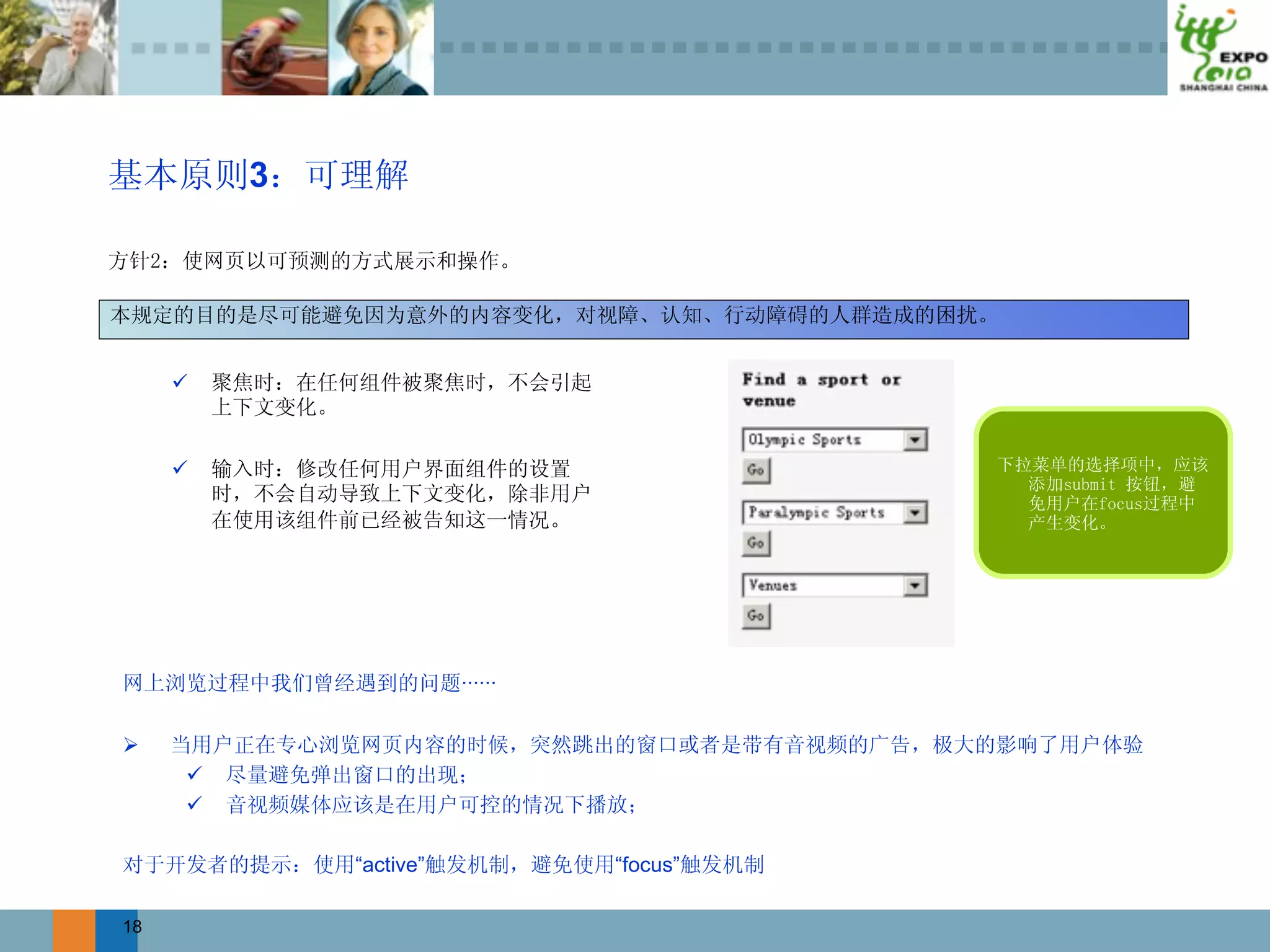Click the Go button under Olympic Sports
The width and height of the screenshot is (1270, 952).
(x=756, y=470)
